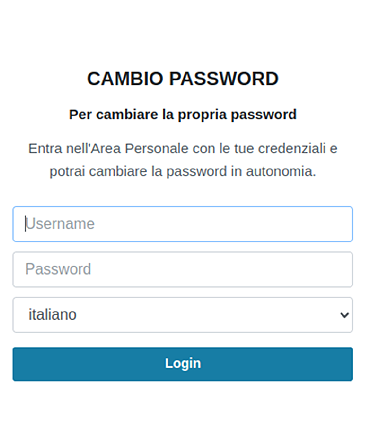Focus the Password input field
The image size is (365, 436).
tap(183, 269)
